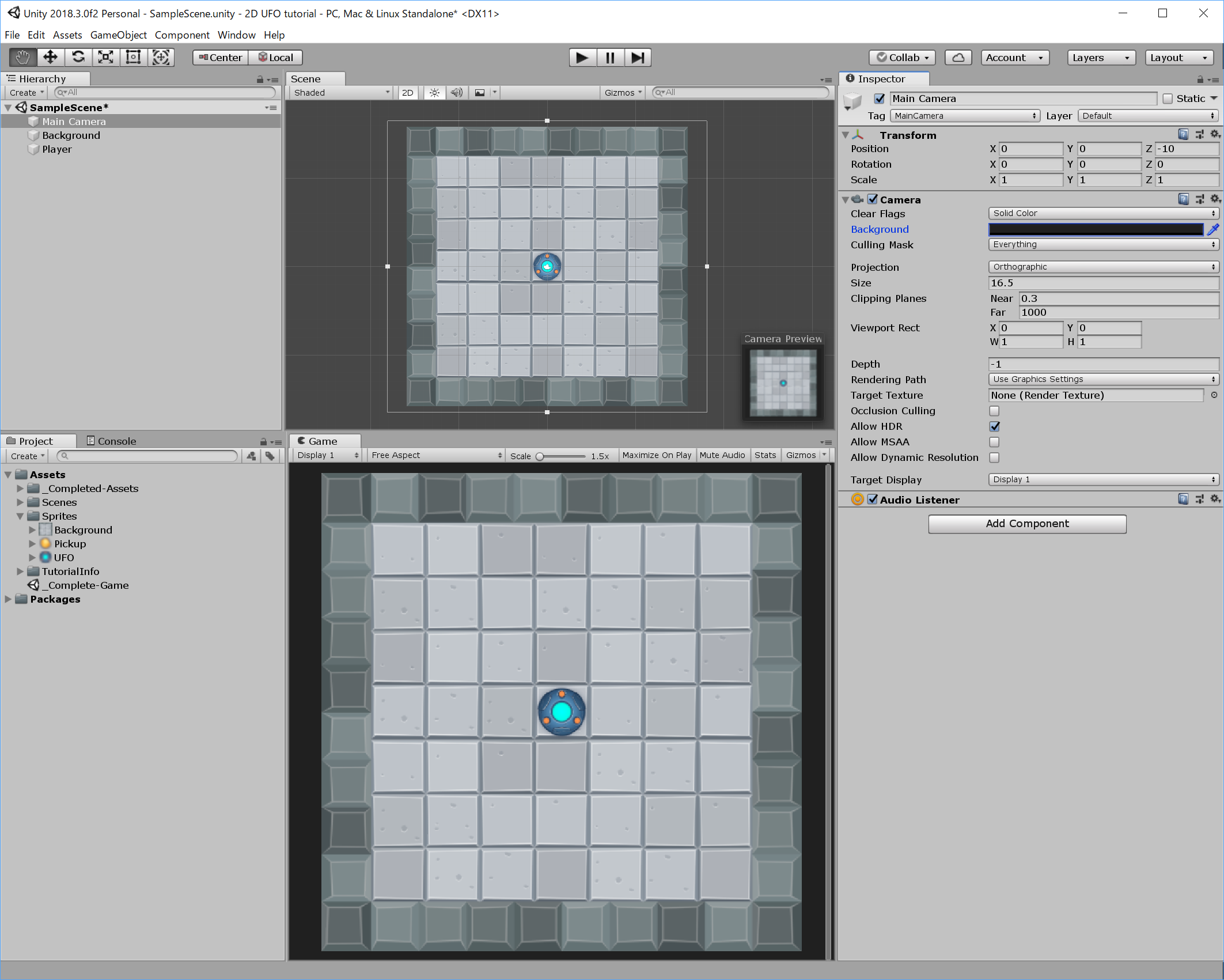
Task: Click the camera Background color swatch
Action: click(1095, 229)
